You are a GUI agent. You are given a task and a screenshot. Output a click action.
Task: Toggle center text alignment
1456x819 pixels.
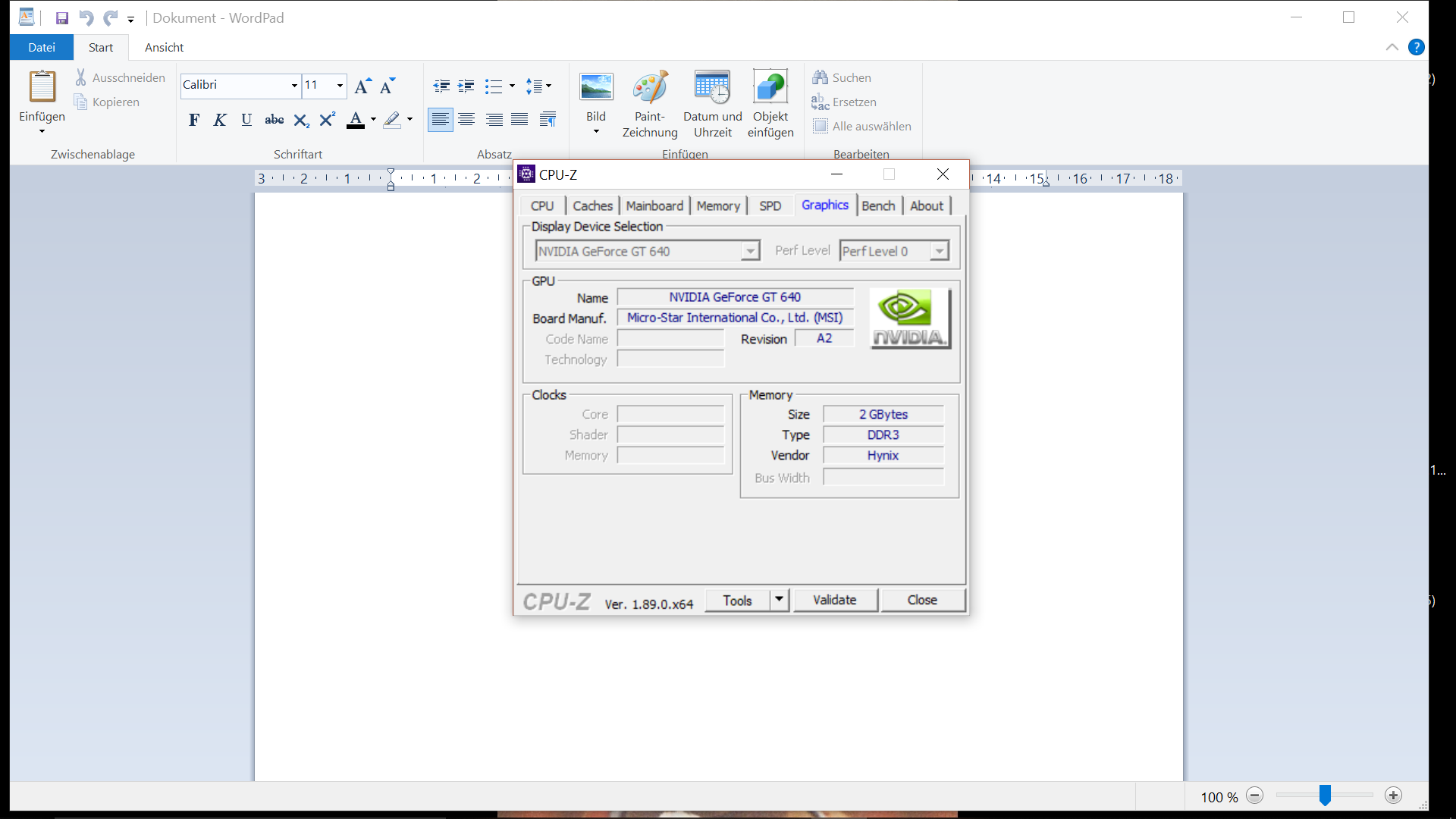tap(466, 120)
